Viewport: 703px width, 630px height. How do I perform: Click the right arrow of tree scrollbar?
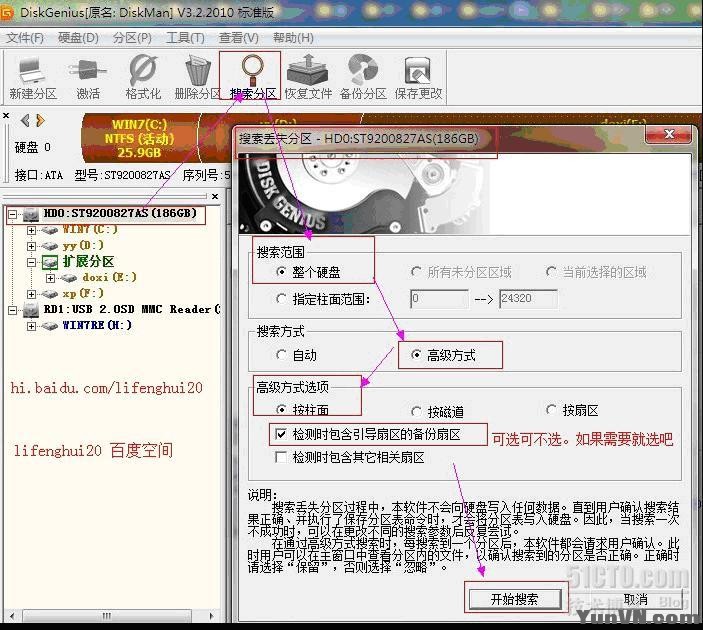pos(212,616)
